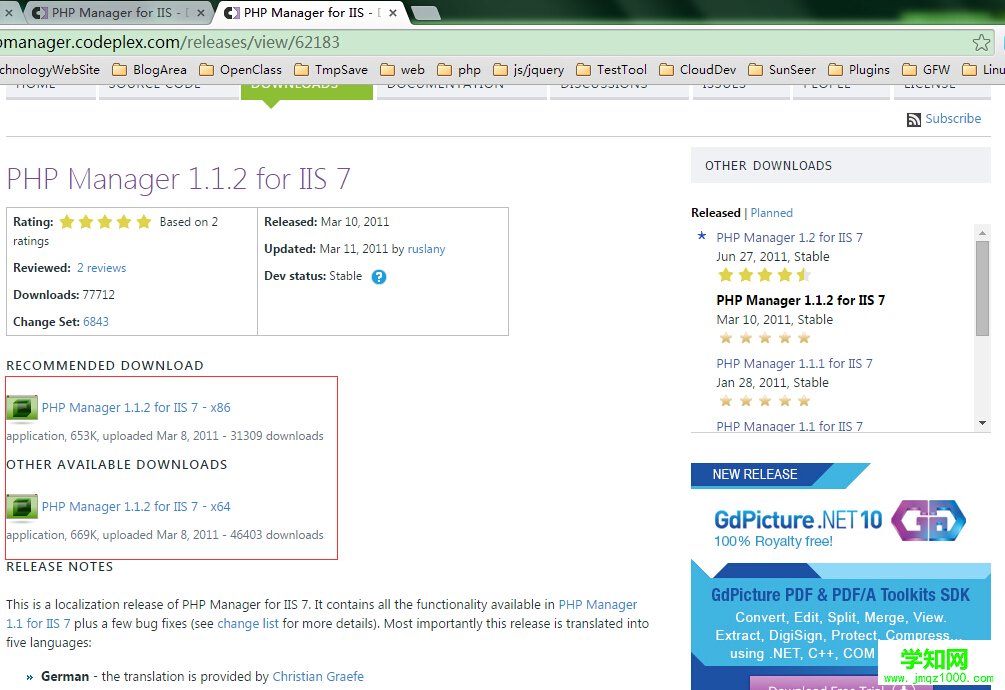Click the bookmark star in address bar
Viewport: 1005px width, 690px height.
tap(981, 43)
